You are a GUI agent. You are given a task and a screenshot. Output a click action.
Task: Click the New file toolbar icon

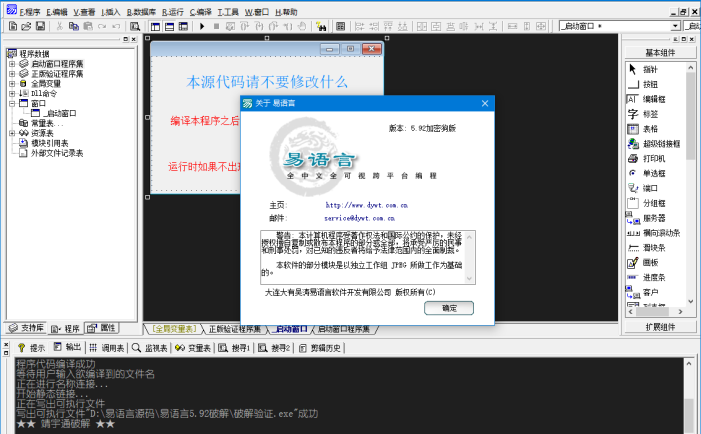click(x=13, y=26)
